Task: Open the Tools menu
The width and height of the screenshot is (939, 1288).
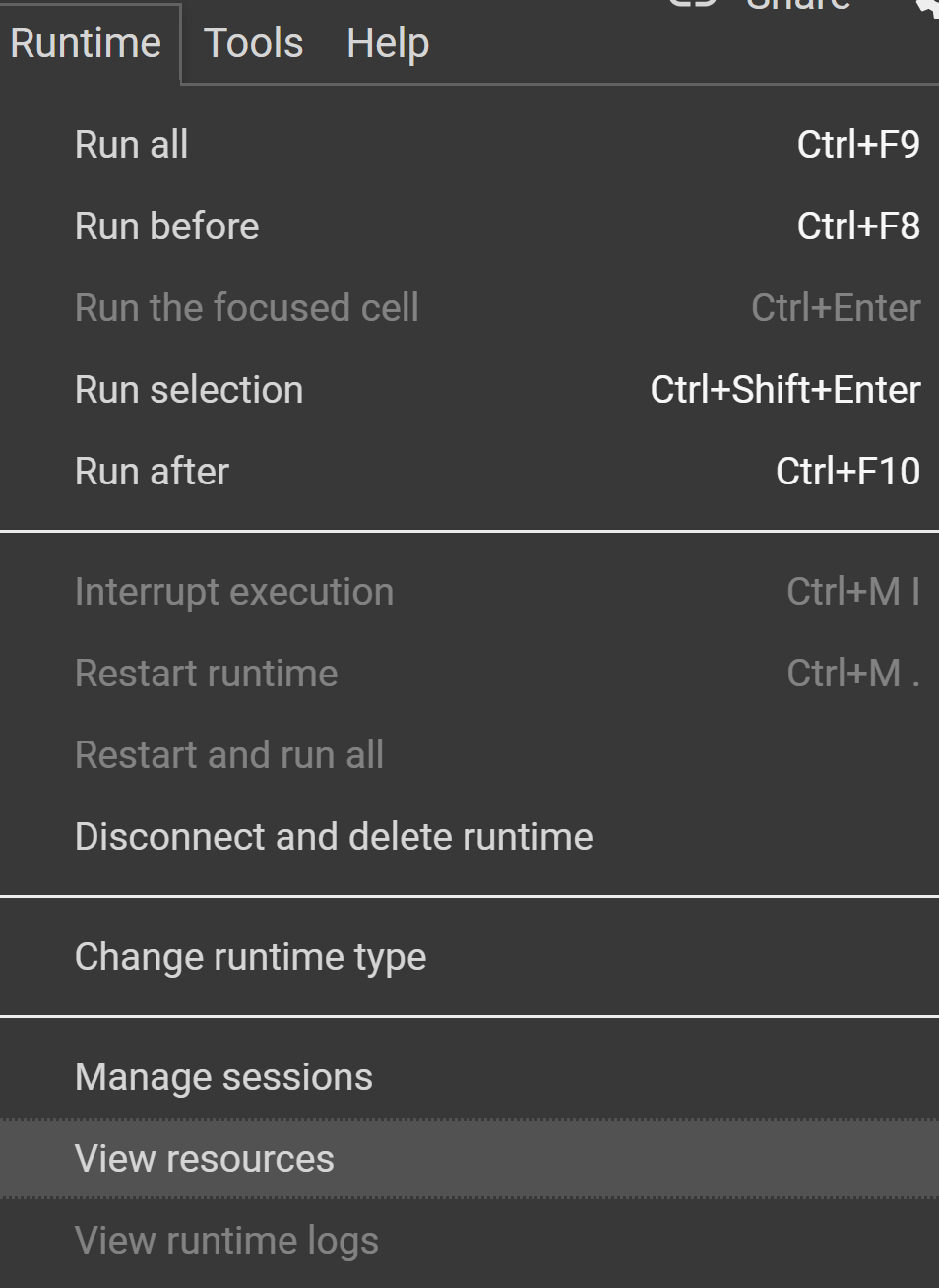Action: click(252, 42)
